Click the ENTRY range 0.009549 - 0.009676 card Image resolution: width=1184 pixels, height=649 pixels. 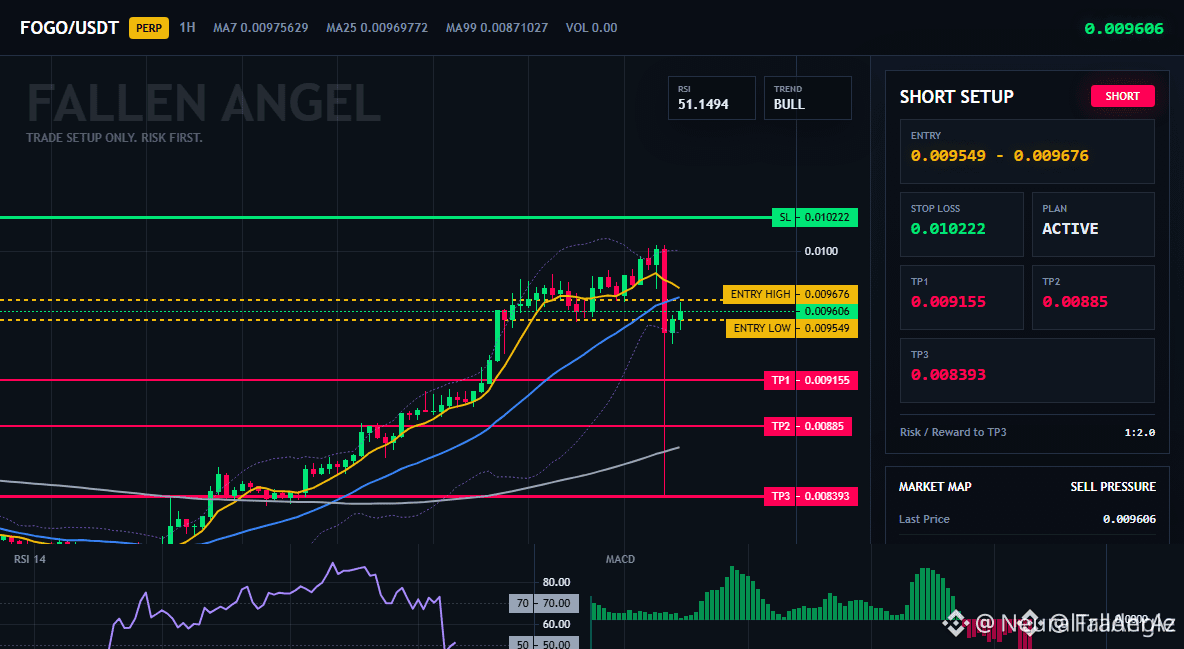point(1027,151)
